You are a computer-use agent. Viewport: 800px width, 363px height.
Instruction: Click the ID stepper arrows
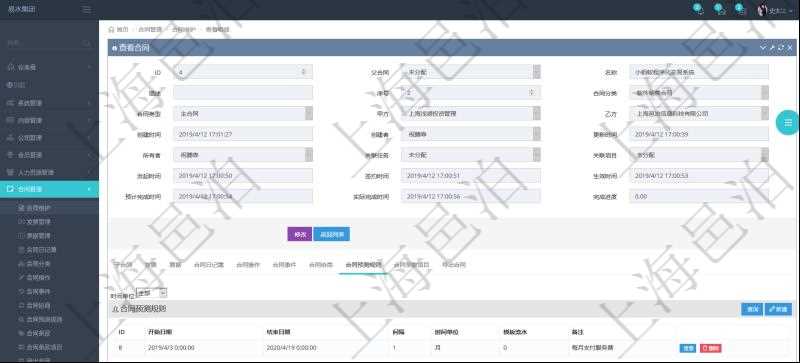pyautogui.click(x=304, y=72)
